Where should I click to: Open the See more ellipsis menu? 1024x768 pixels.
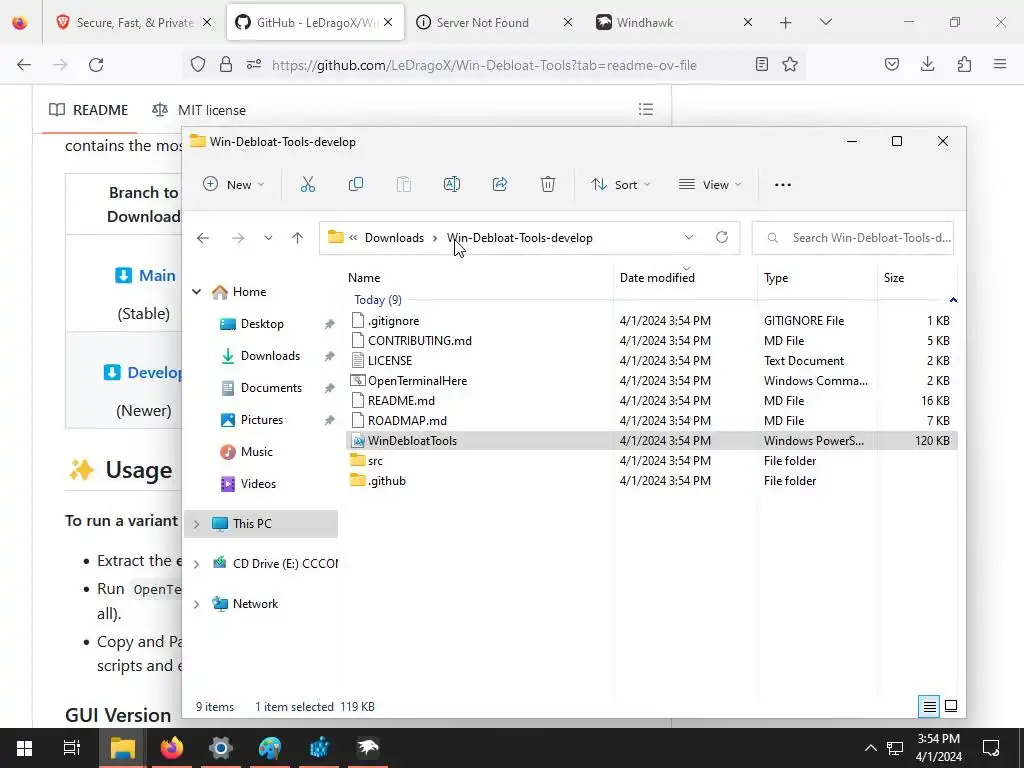(783, 185)
